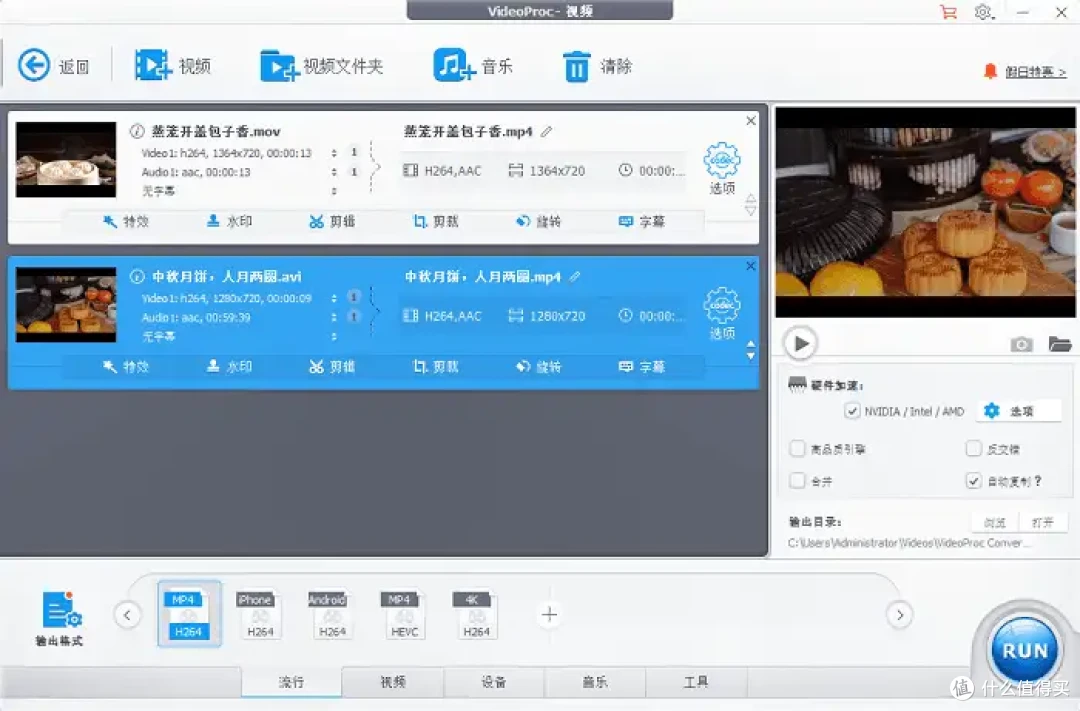
Task: Clear the list with the 清除 trash icon
Action: click(577, 67)
